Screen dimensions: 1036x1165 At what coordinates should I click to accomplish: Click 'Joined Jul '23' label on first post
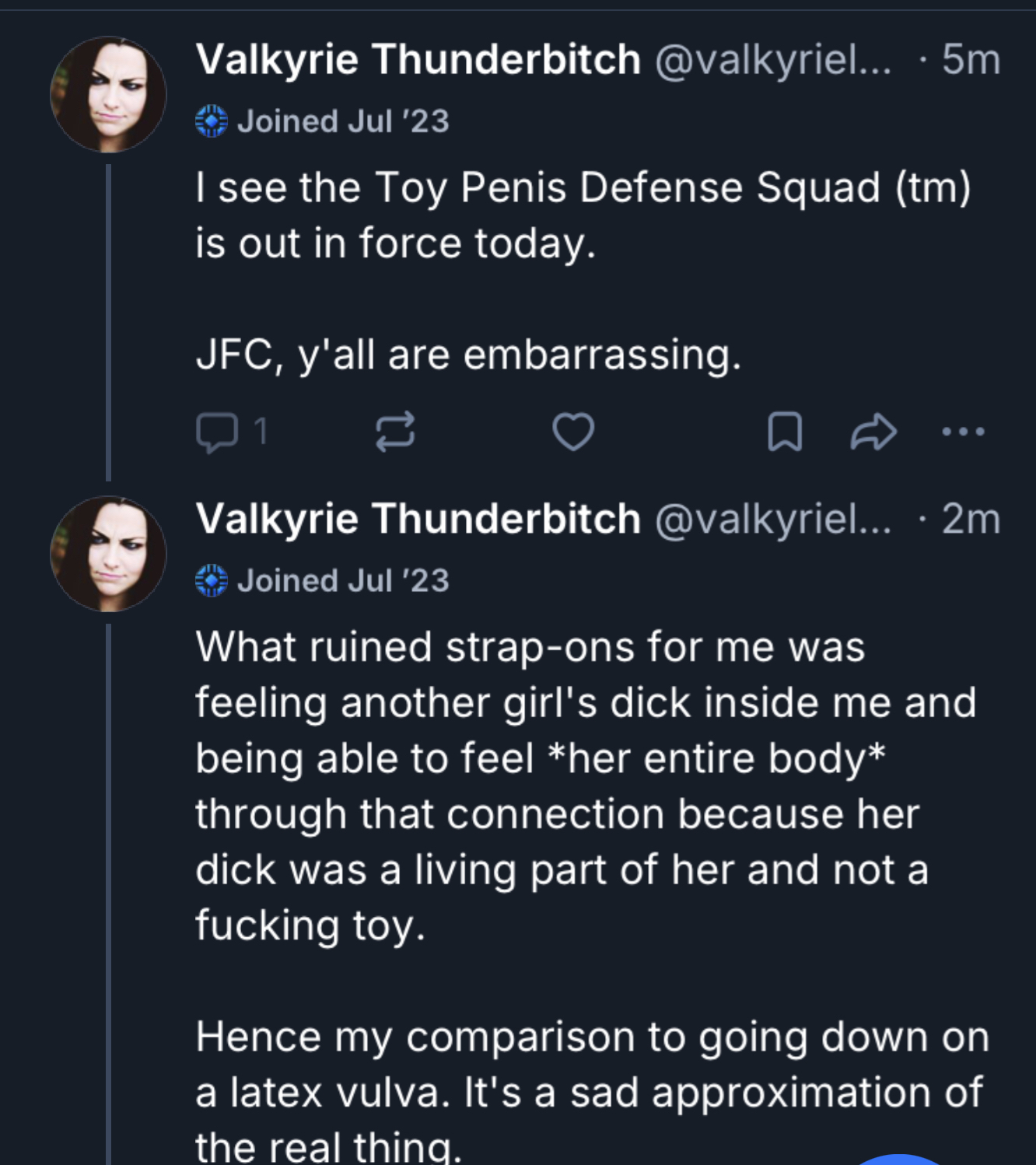point(343,122)
